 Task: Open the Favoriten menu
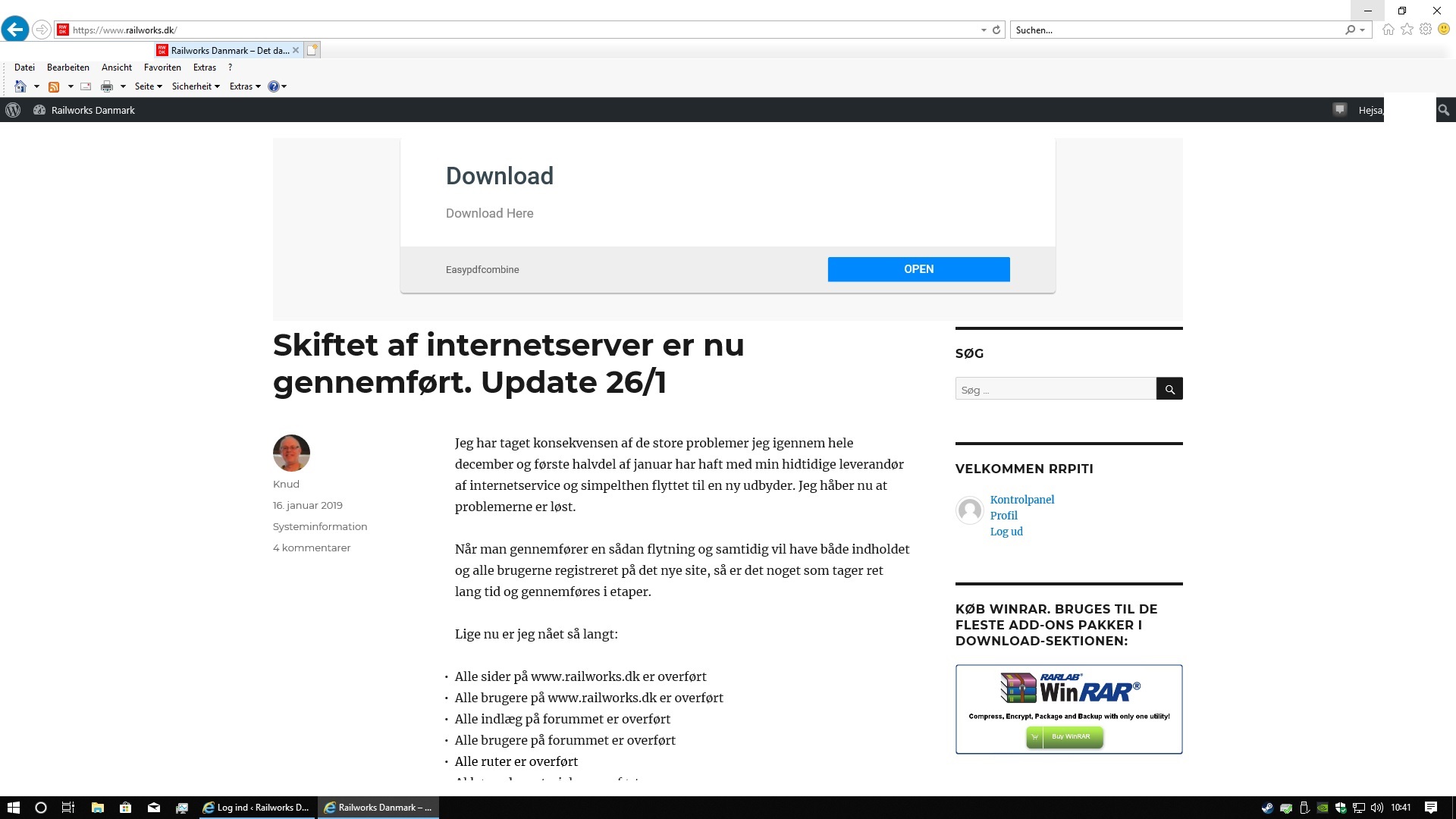(x=162, y=67)
